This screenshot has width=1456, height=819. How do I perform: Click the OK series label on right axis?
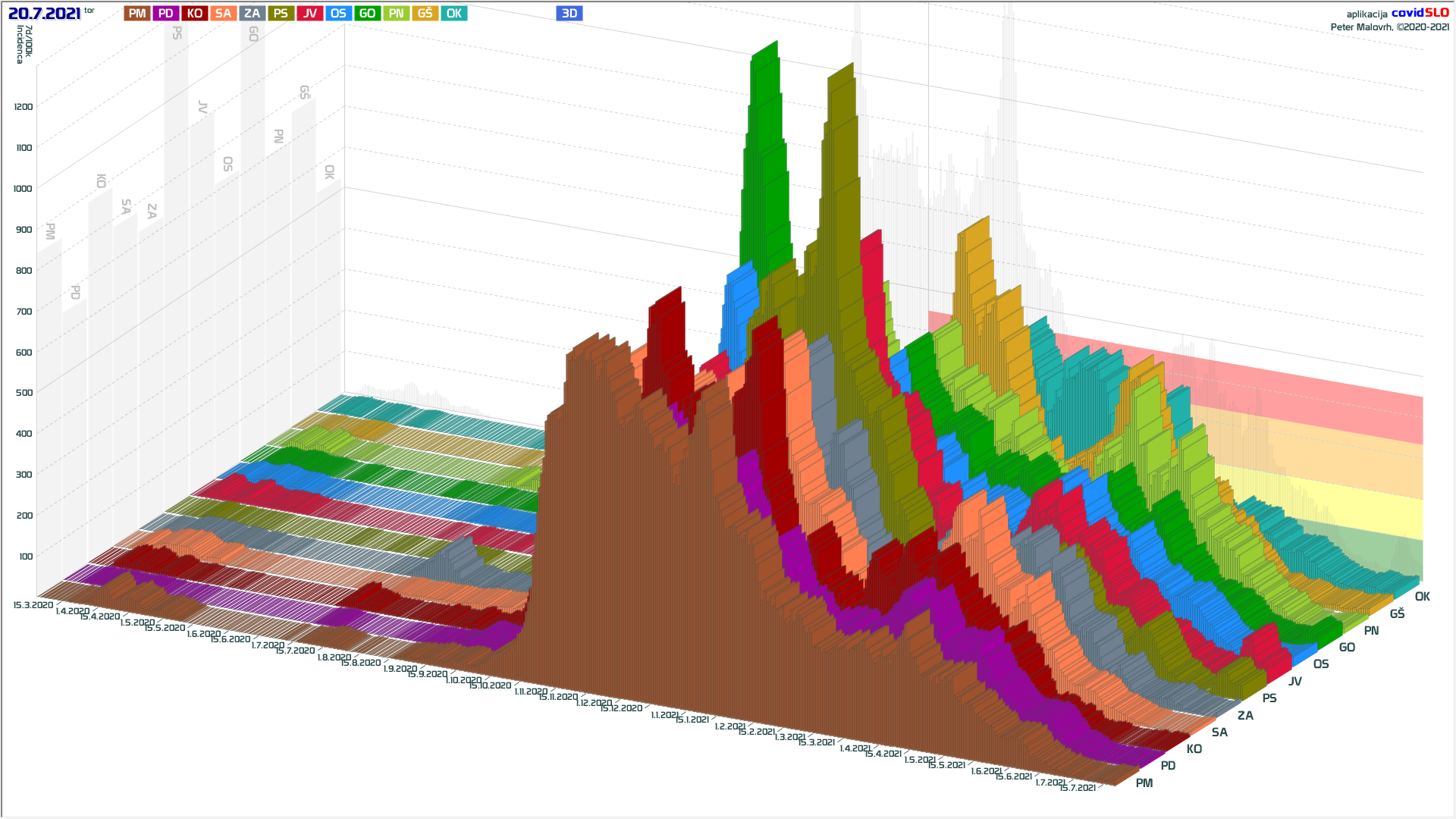click(x=1422, y=597)
